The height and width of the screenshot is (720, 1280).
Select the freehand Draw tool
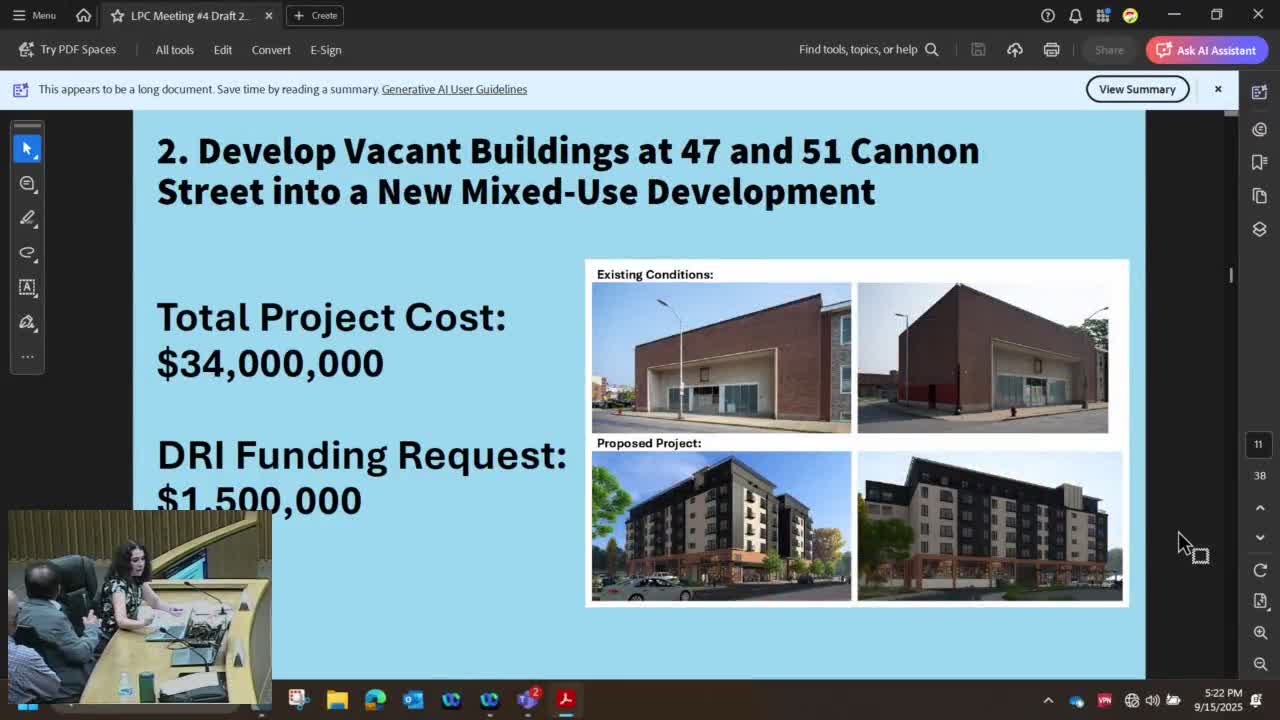27,253
